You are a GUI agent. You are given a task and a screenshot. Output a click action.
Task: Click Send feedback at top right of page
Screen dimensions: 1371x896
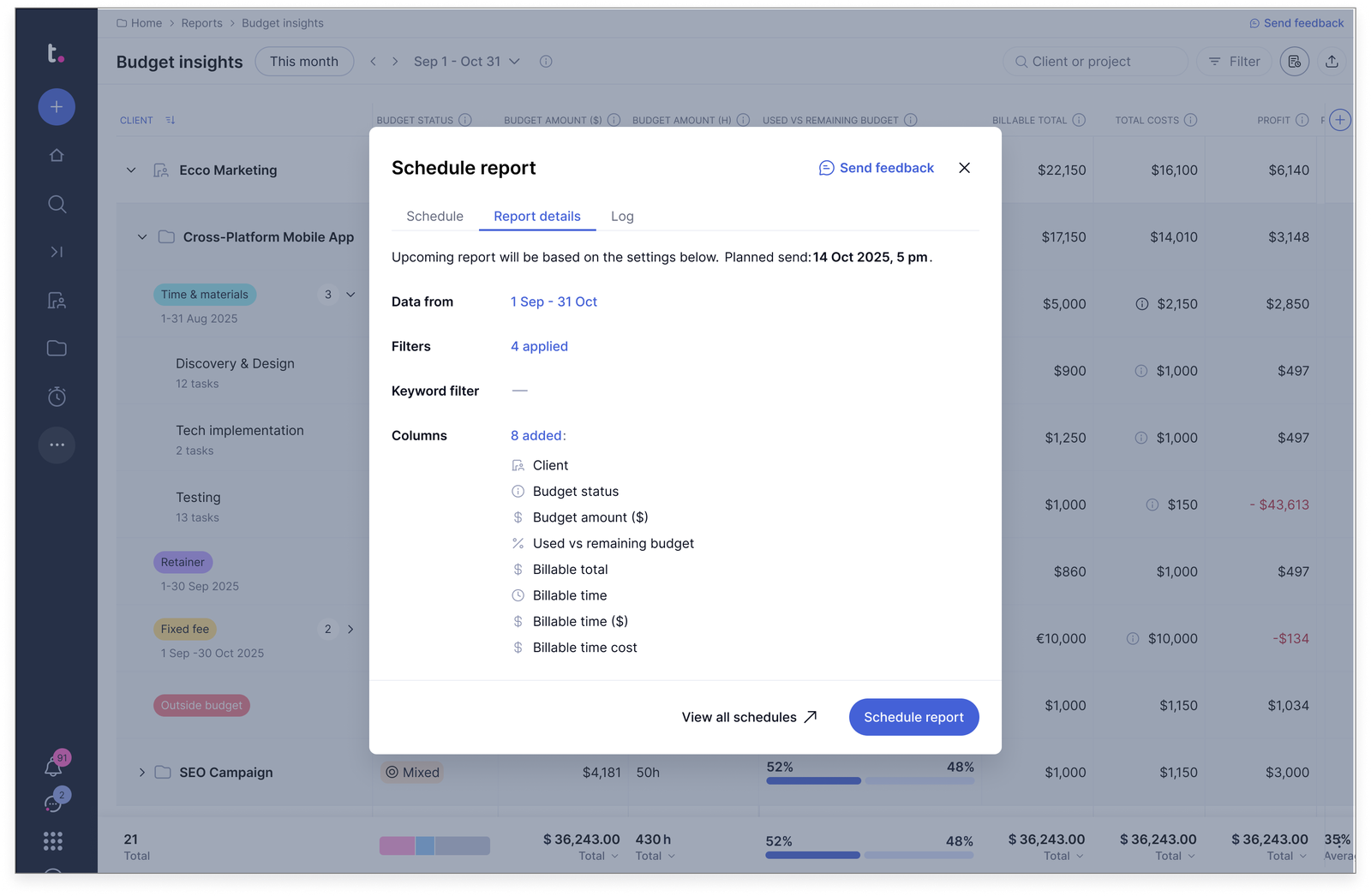(x=1296, y=23)
